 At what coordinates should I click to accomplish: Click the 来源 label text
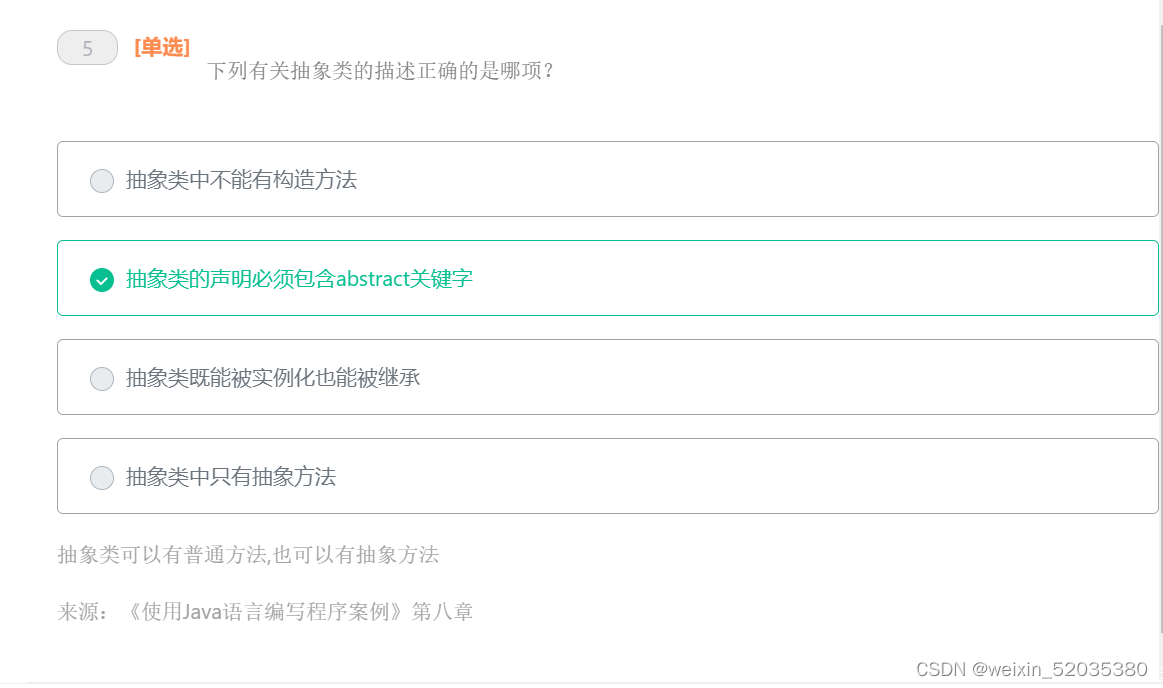pos(85,611)
